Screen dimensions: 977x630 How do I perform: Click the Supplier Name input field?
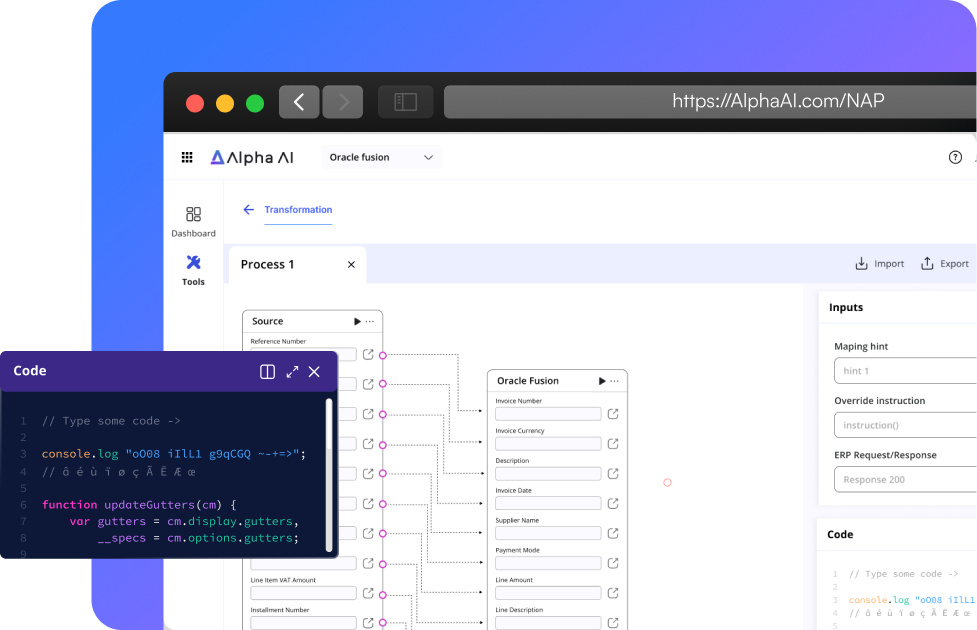pos(548,533)
